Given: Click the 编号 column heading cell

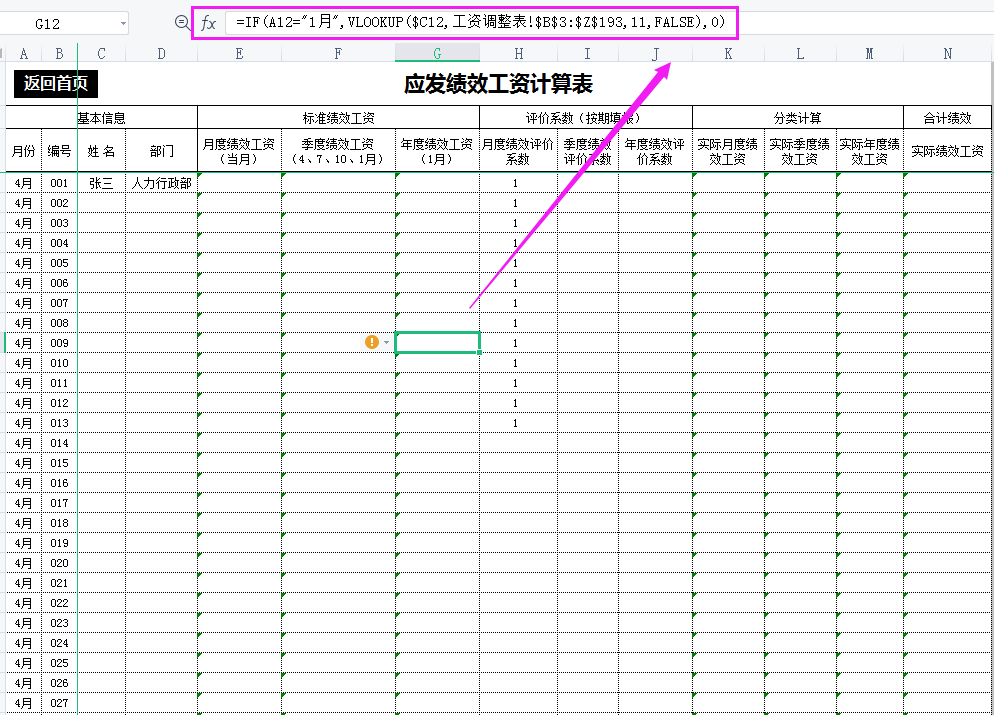Looking at the screenshot, I should tap(59, 151).
